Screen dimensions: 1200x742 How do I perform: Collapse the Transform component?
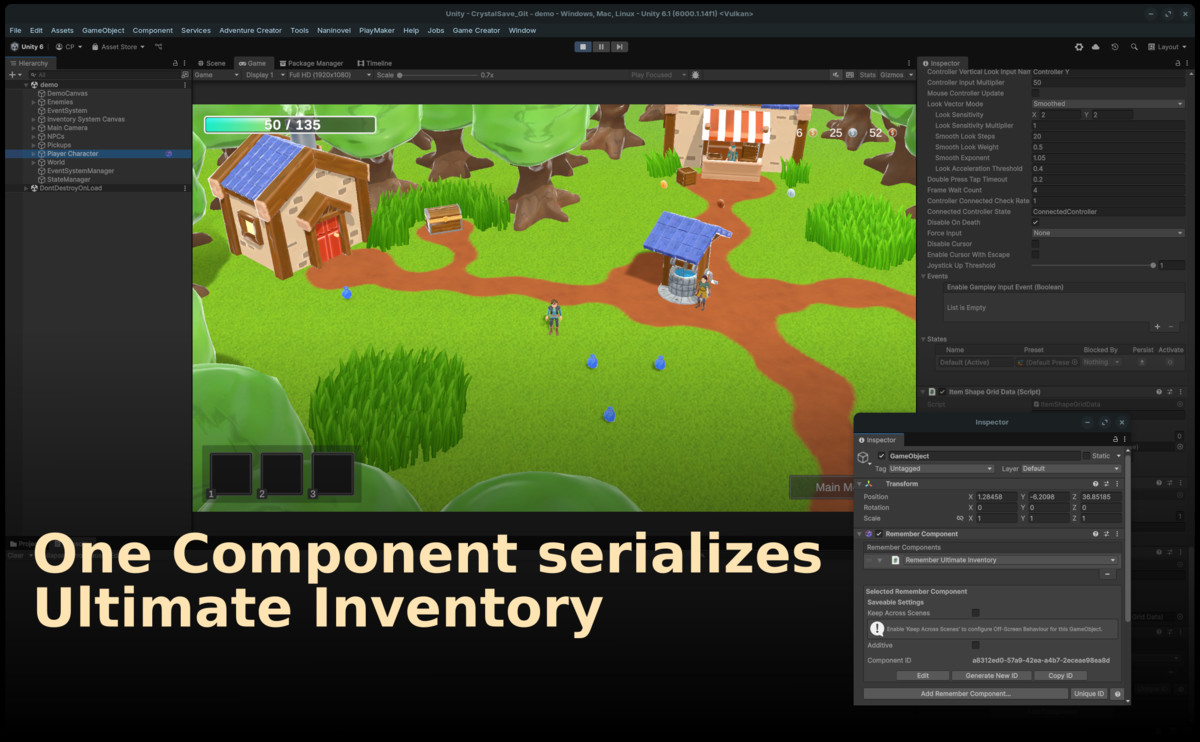859,484
